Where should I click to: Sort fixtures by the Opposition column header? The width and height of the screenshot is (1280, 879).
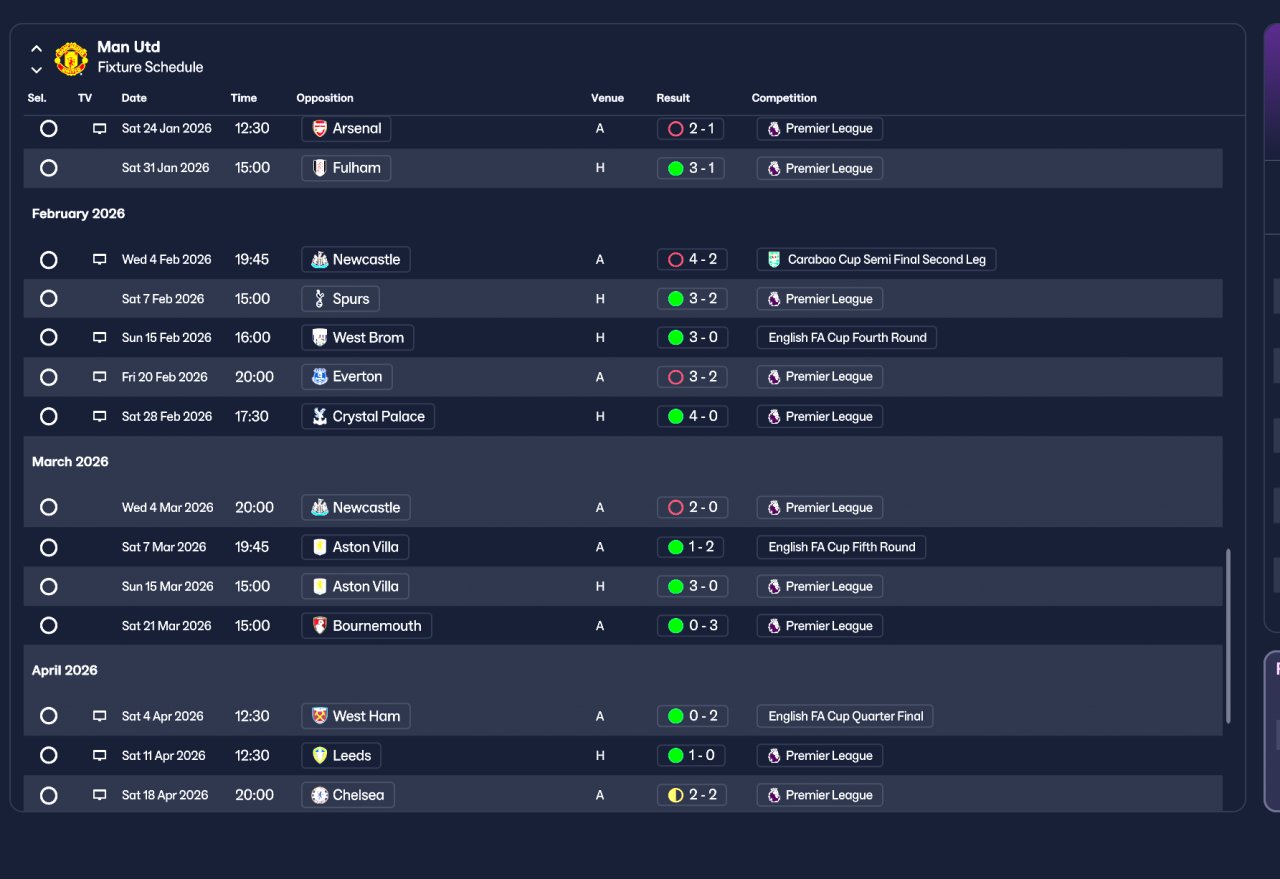[x=325, y=98]
